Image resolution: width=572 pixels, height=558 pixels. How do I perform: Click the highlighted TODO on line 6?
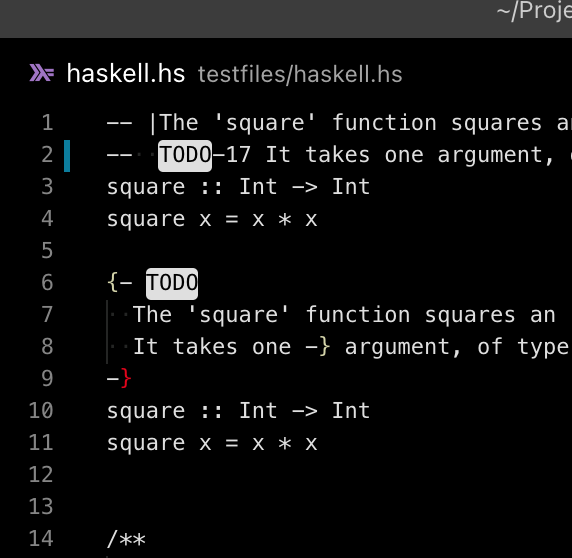point(172,283)
